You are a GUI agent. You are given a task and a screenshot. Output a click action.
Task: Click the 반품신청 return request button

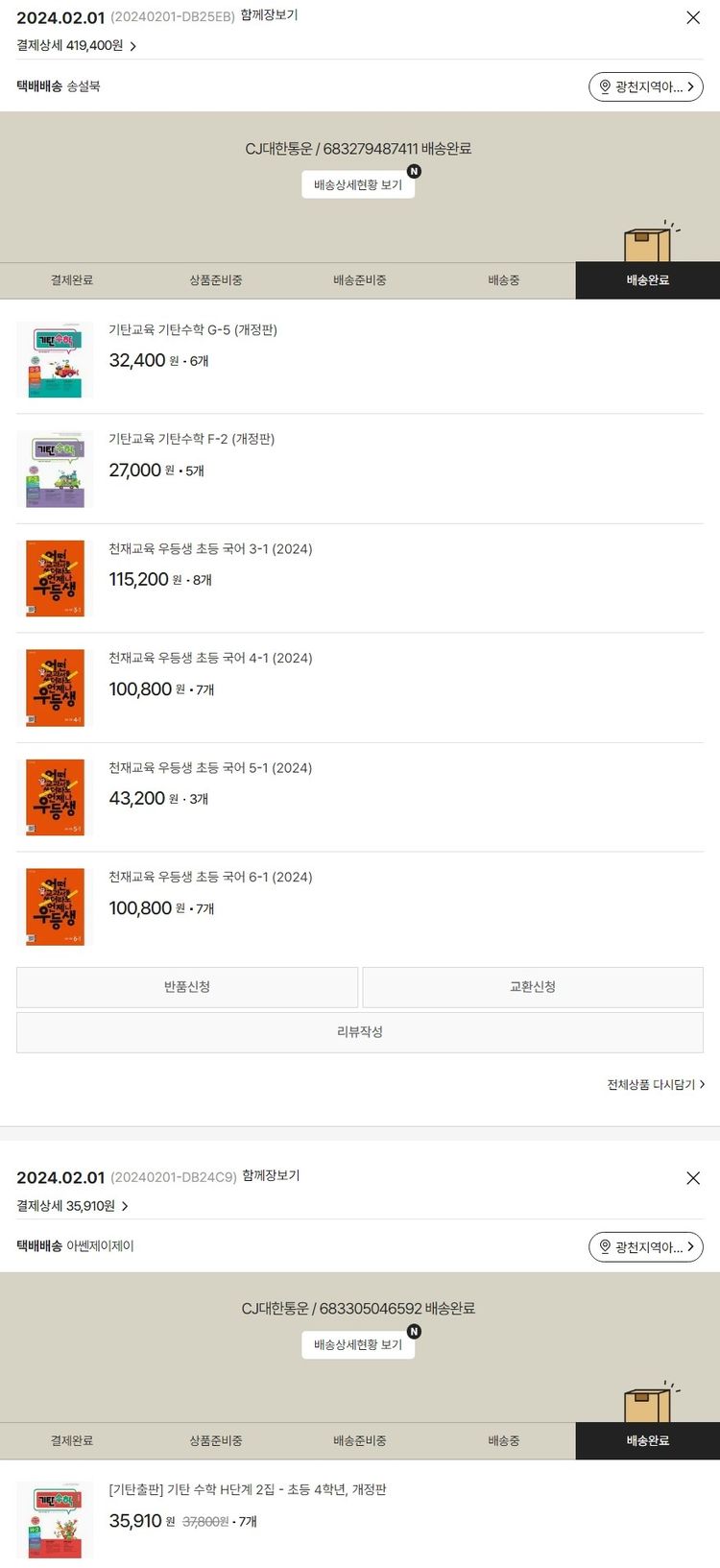click(187, 986)
